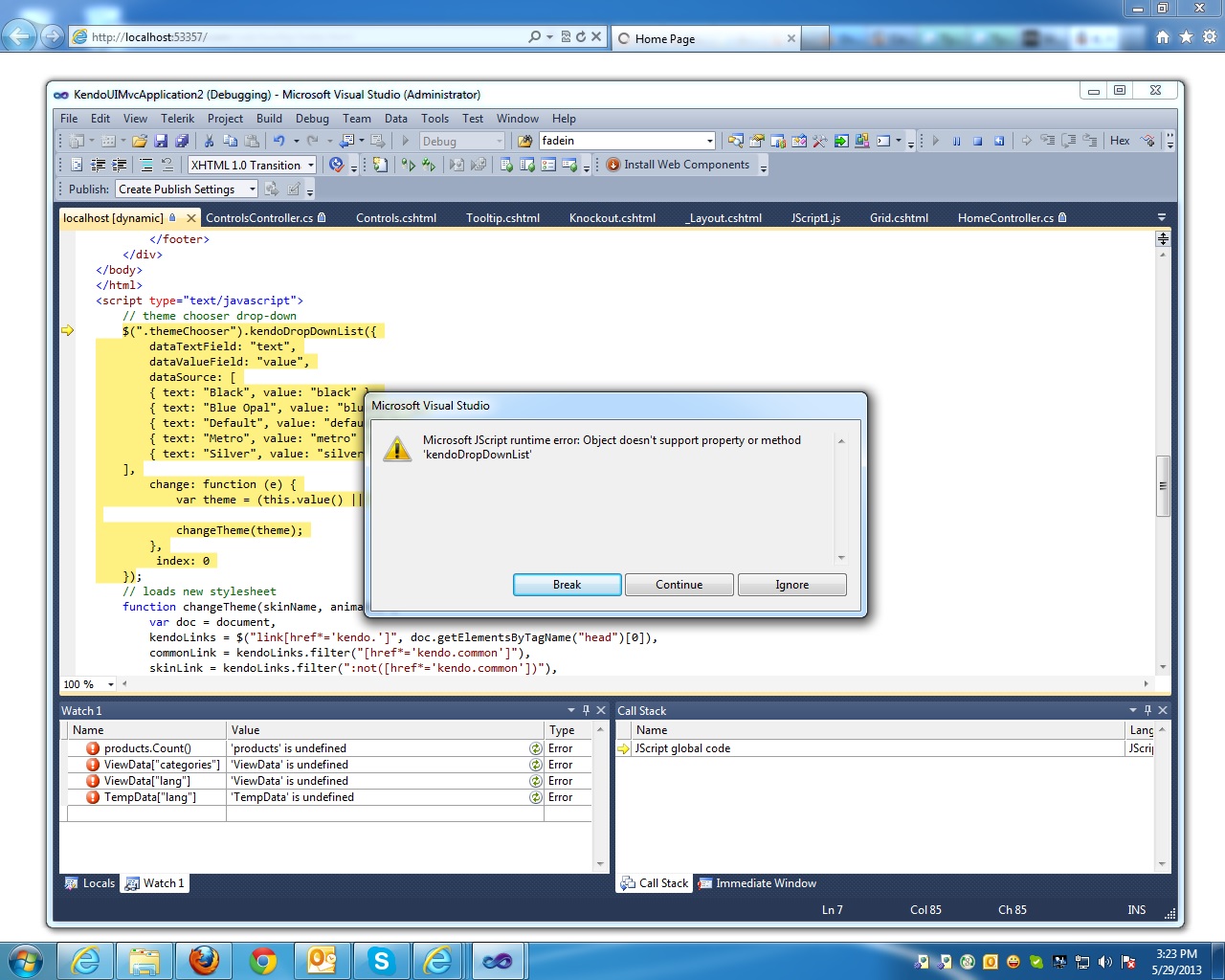The image size is (1225, 980).
Task: Click the Save floppy disk toolbar icon
Action: click(x=161, y=141)
